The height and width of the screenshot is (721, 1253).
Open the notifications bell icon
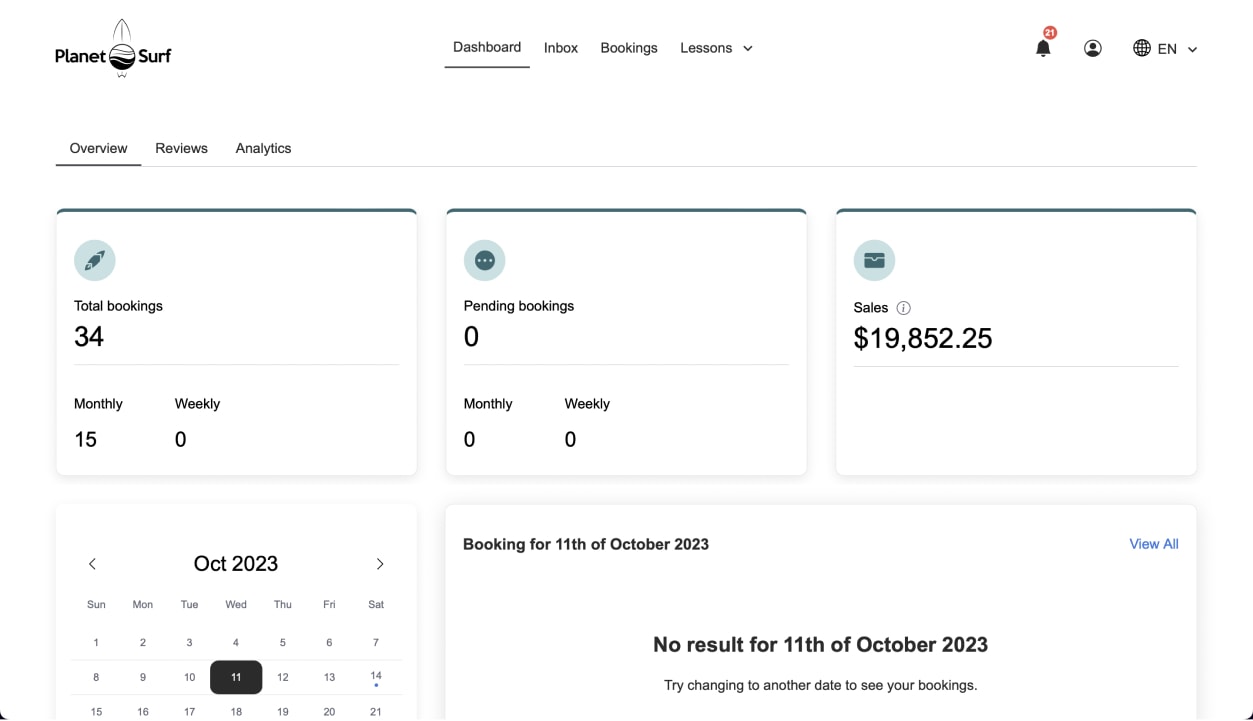[x=1043, y=48]
